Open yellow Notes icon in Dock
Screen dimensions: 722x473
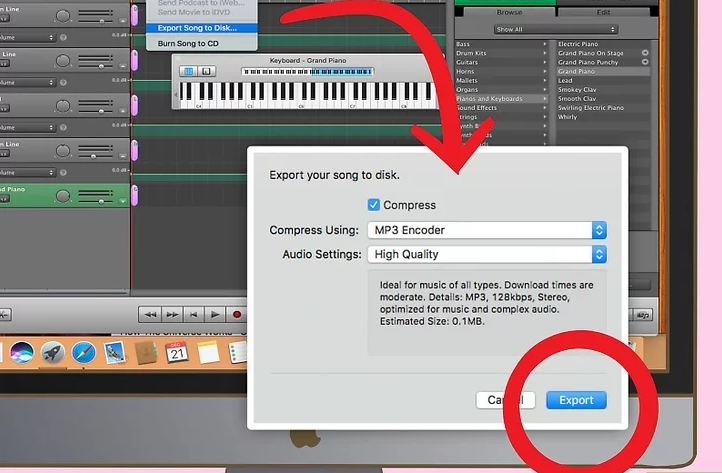click(x=208, y=353)
